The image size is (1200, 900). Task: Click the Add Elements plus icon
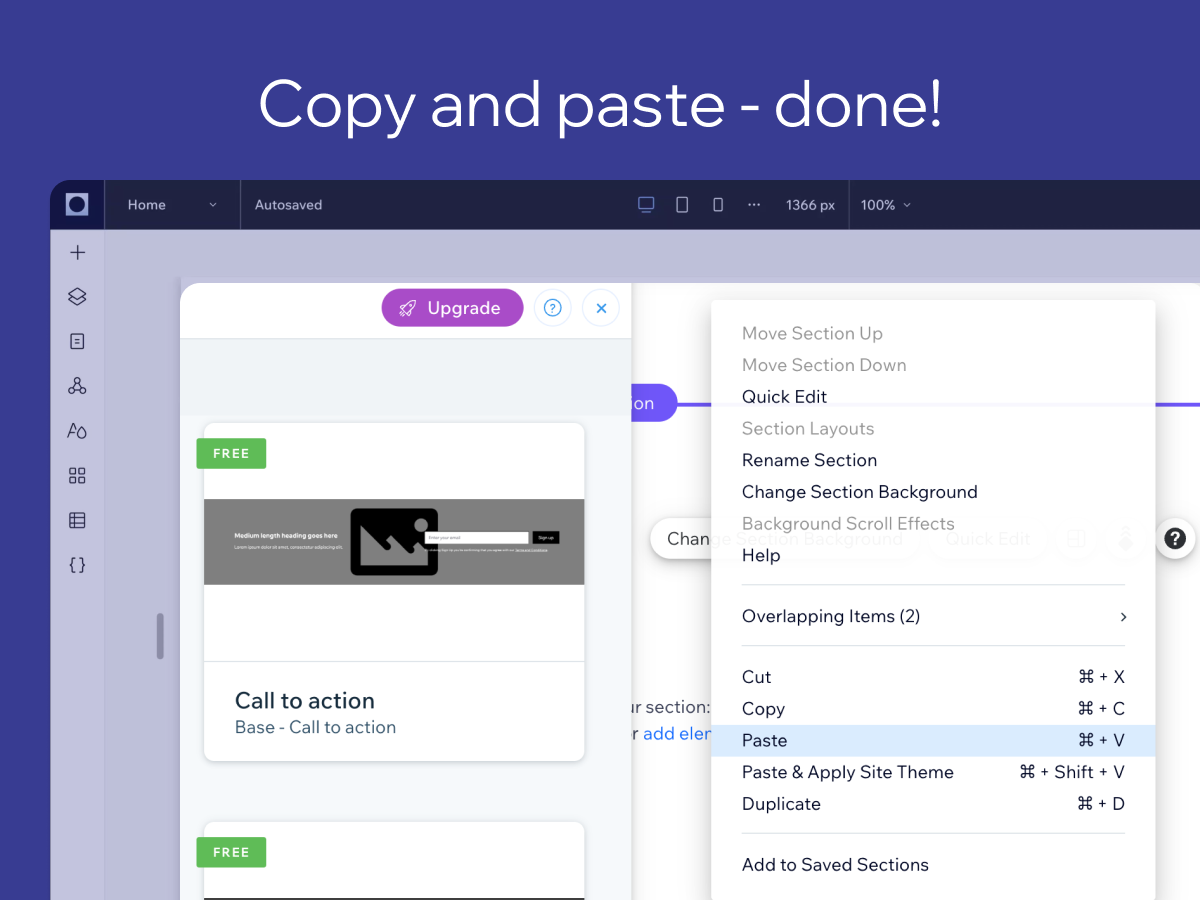tap(77, 253)
